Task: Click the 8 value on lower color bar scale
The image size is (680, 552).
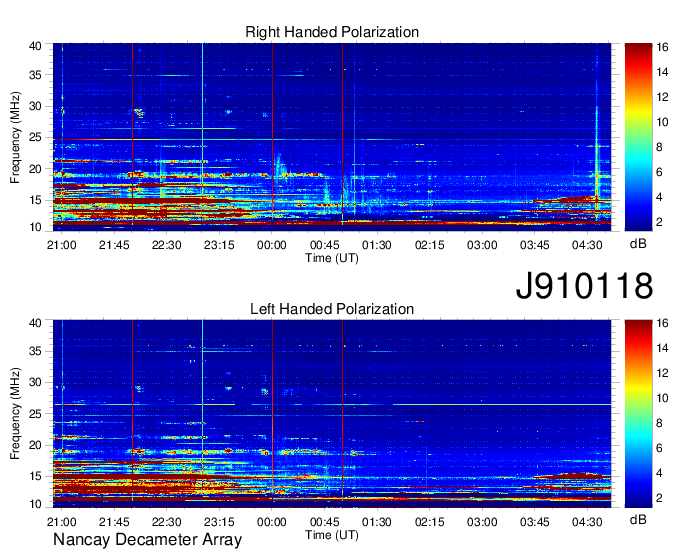Action: click(x=659, y=423)
